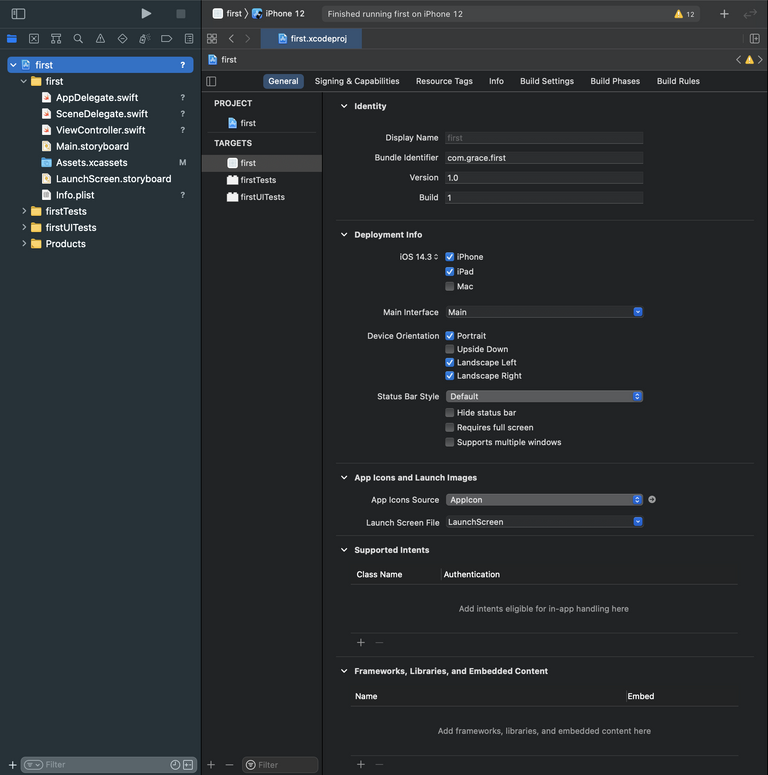Open the Info tab

pyautogui.click(x=496, y=81)
